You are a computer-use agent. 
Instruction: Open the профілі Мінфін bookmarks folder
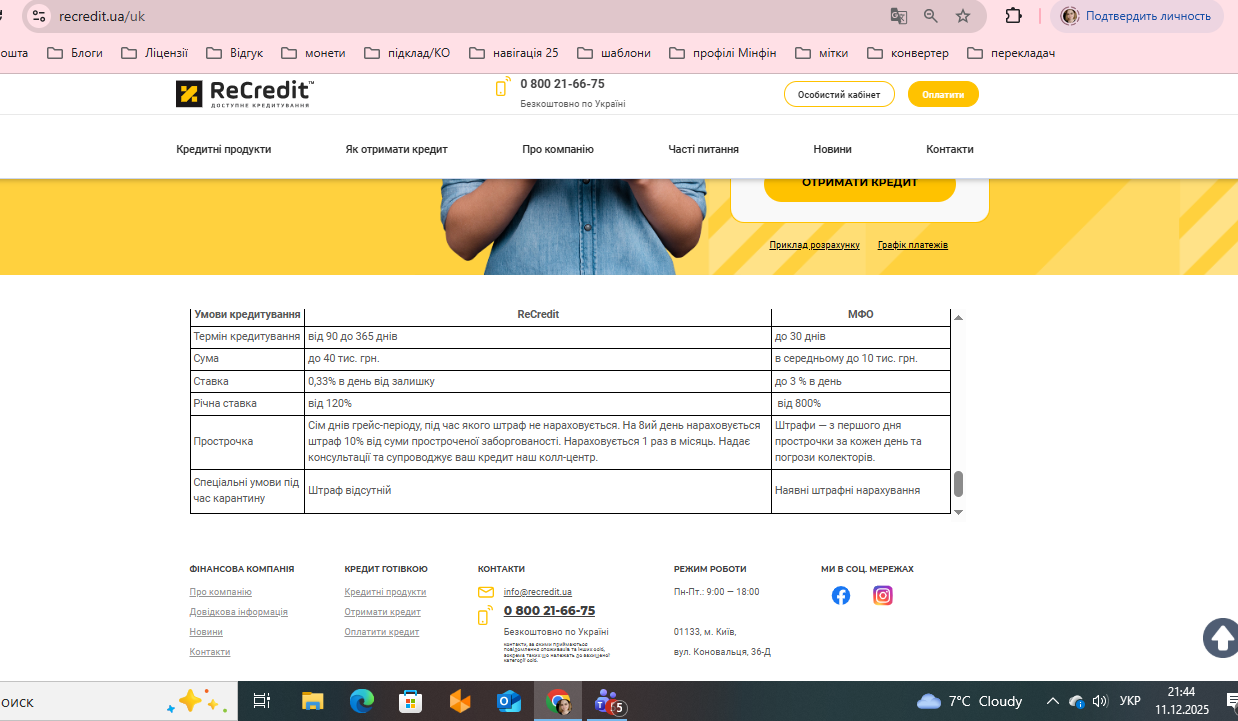(x=723, y=53)
